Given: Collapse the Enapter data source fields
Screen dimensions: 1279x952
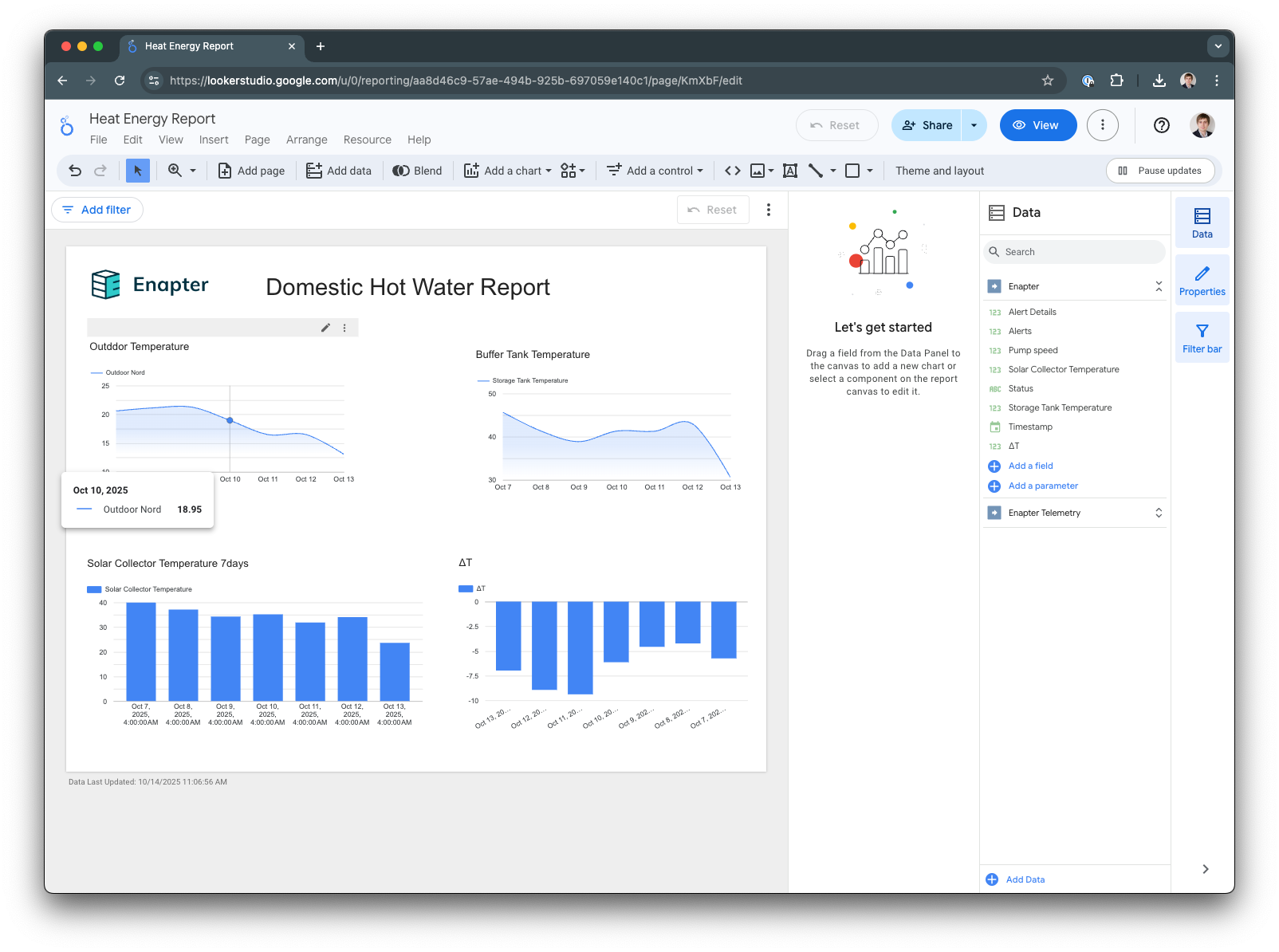Looking at the screenshot, I should (x=1159, y=286).
